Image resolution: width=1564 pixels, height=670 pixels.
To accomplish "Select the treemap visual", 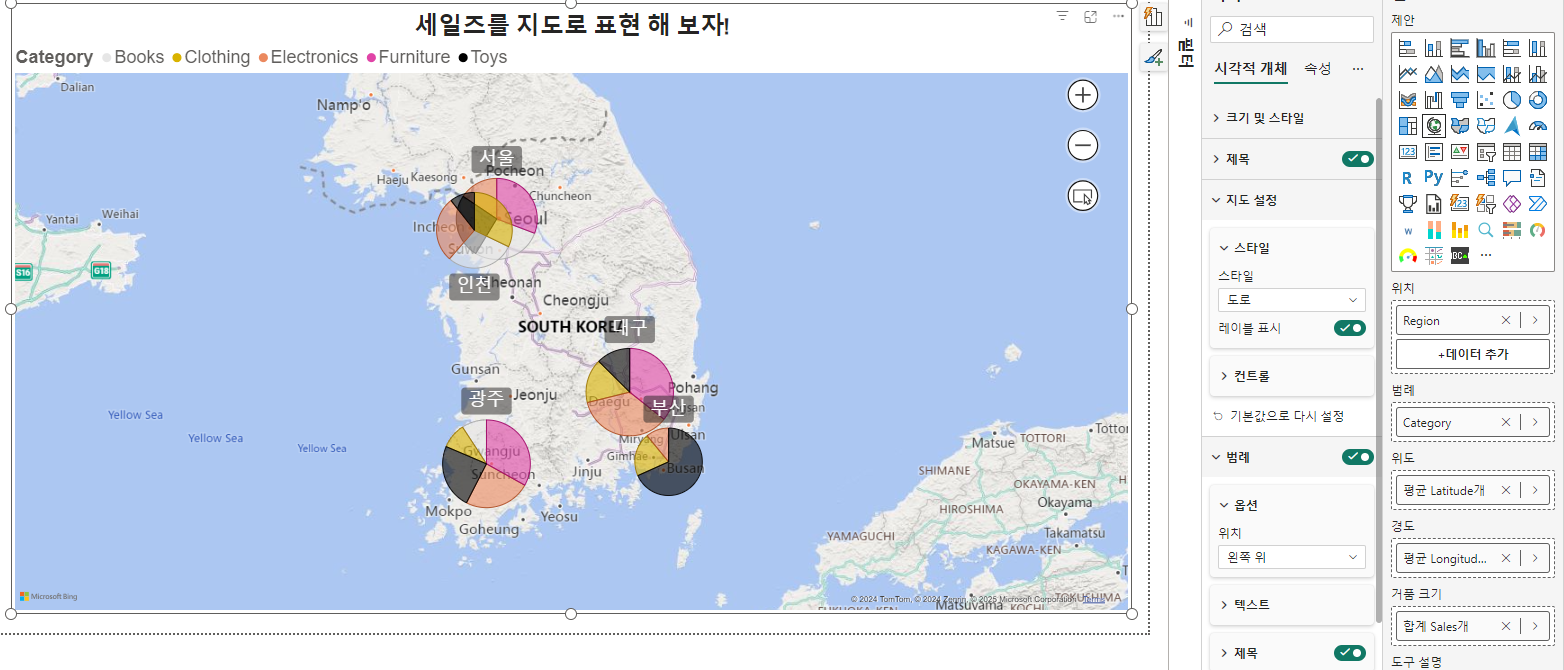I will click(x=1407, y=126).
